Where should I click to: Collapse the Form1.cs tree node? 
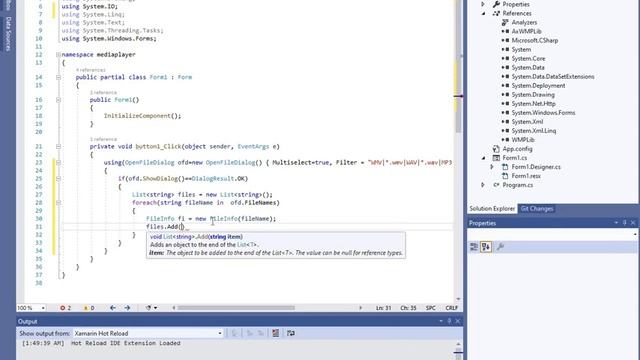(x=484, y=158)
